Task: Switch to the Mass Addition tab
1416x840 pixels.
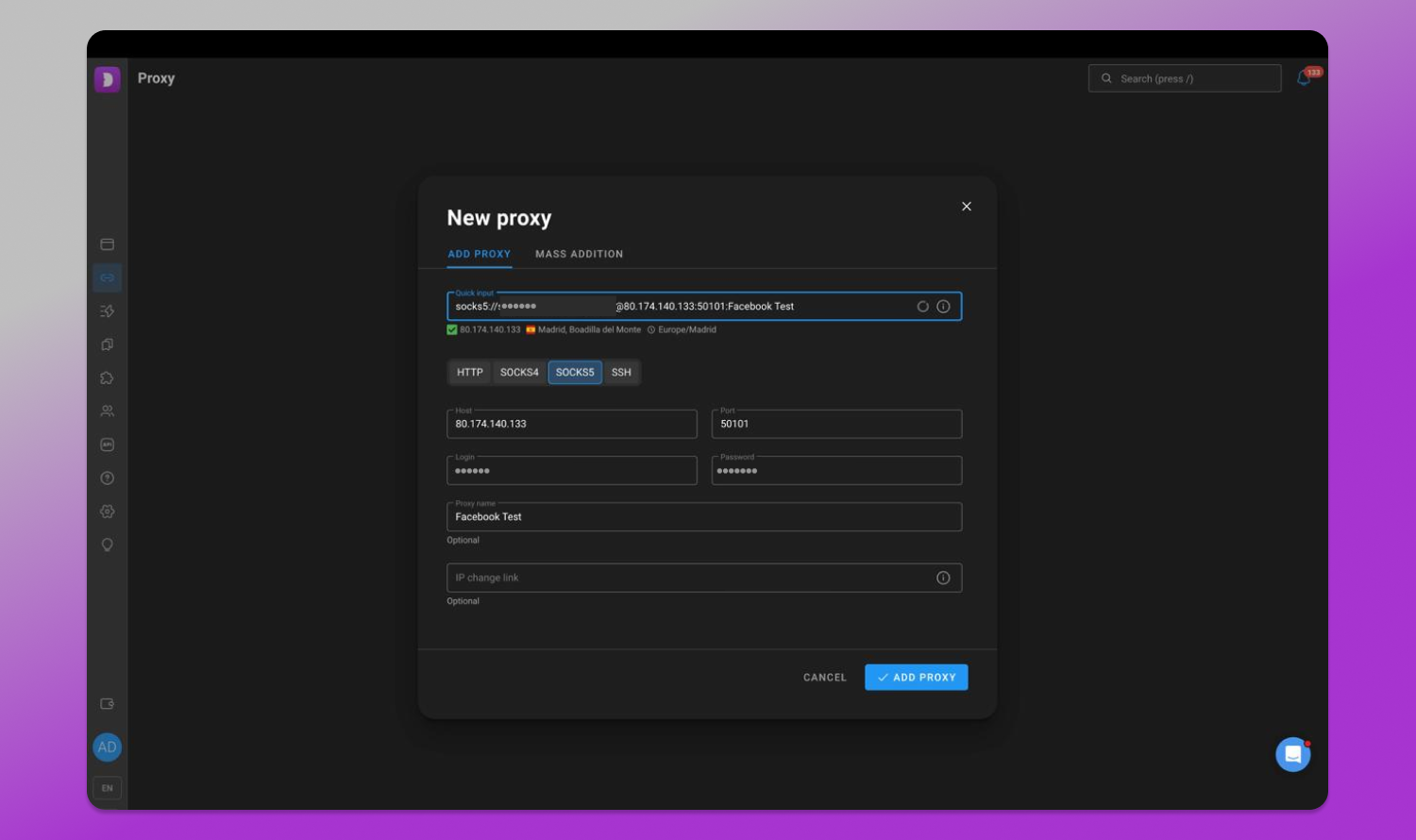Action: click(x=580, y=254)
